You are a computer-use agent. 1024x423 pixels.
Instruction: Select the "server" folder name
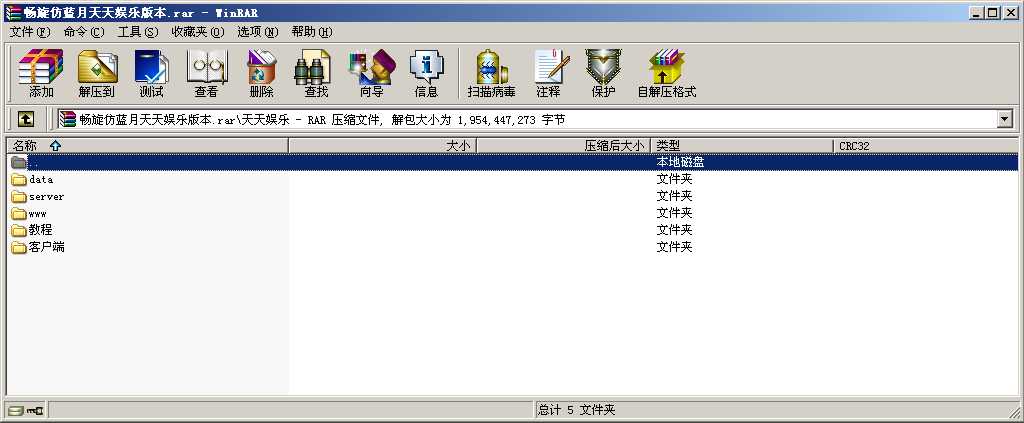tap(46, 196)
